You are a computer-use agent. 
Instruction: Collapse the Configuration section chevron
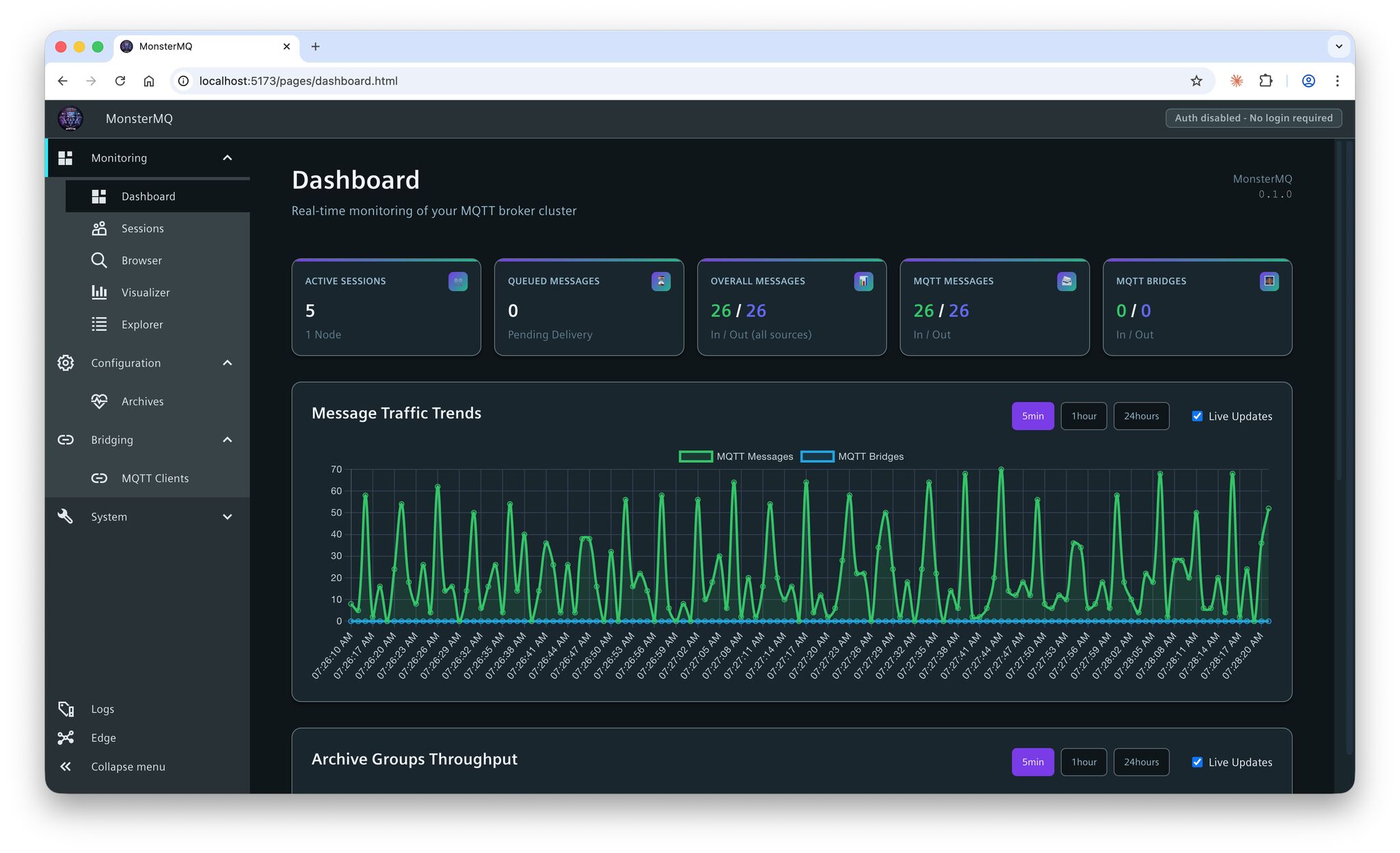click(228, 363)
